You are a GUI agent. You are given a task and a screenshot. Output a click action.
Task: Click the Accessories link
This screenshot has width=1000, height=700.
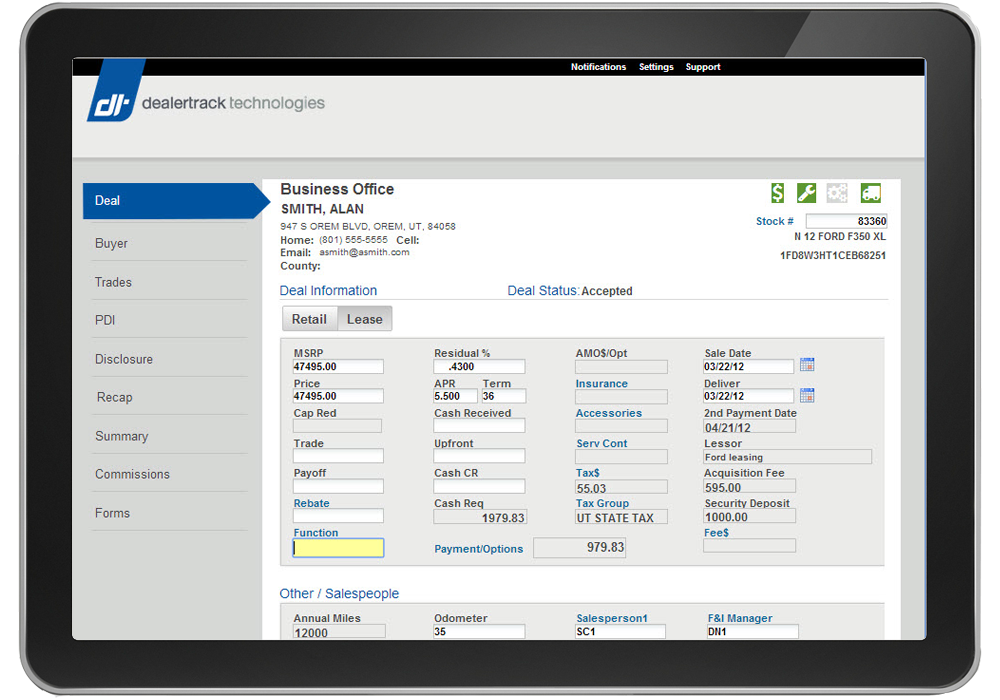point(608,413)
